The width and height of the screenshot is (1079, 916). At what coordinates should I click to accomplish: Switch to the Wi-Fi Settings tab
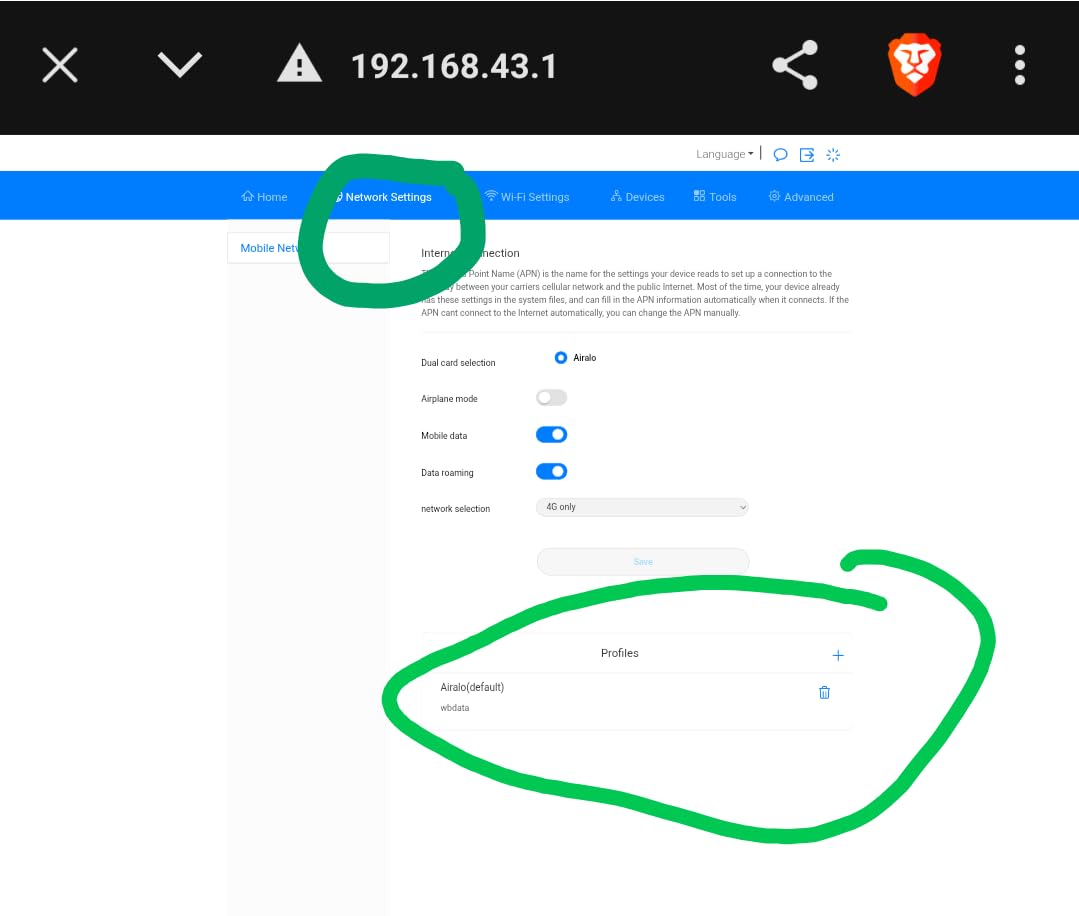(x=527, y=197)
